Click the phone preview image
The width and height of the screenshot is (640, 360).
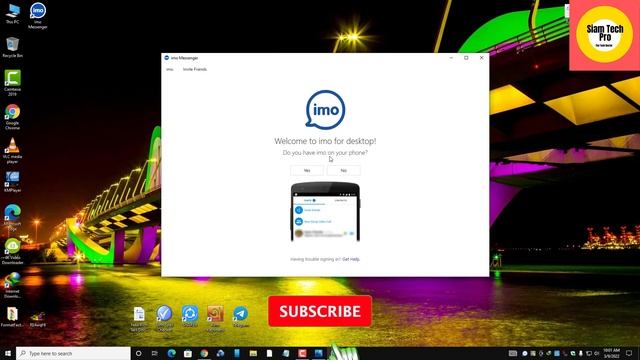pyautogui.click(x=325, y=212)
